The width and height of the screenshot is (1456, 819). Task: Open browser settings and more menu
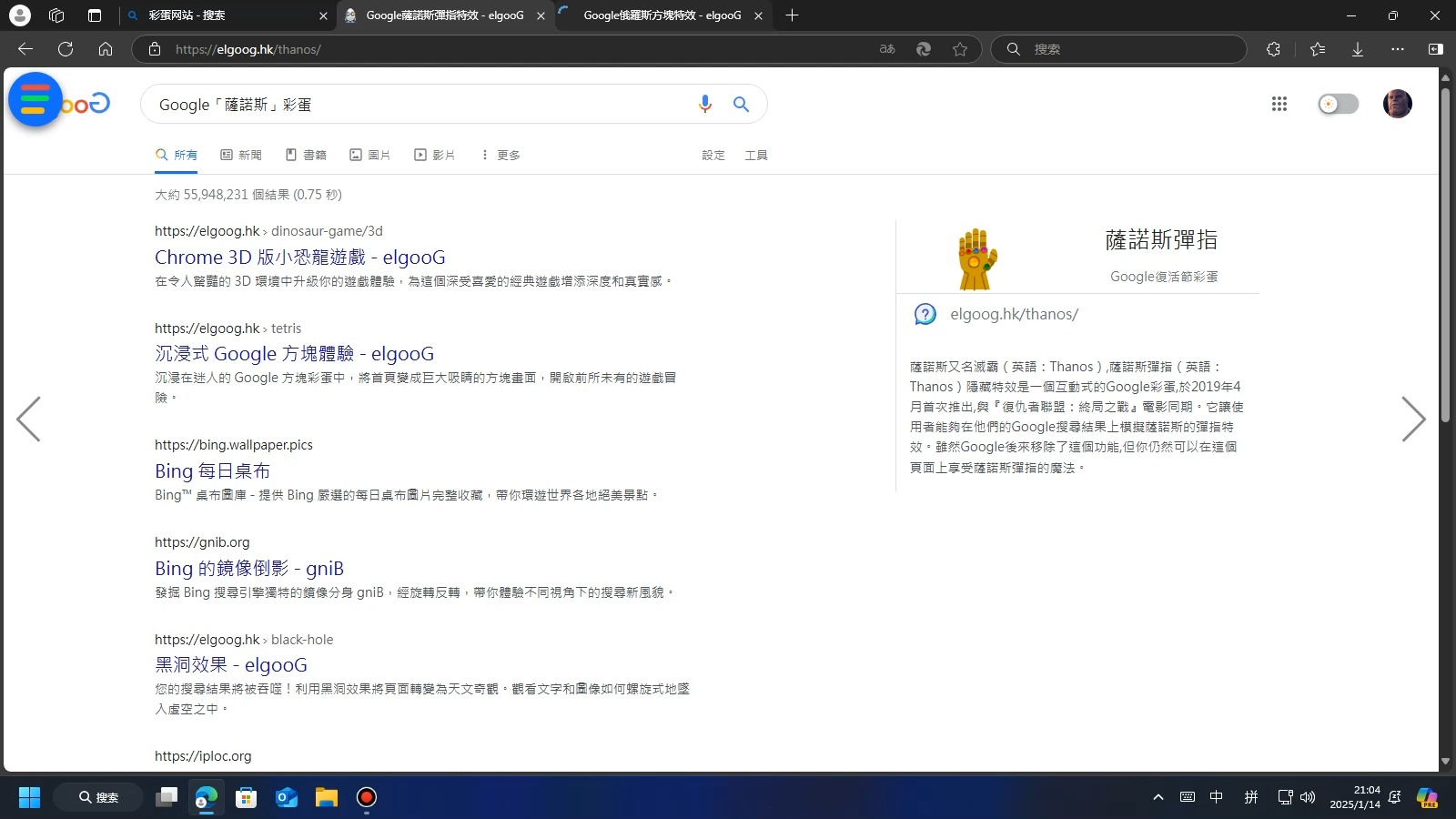coord(1398,49)
